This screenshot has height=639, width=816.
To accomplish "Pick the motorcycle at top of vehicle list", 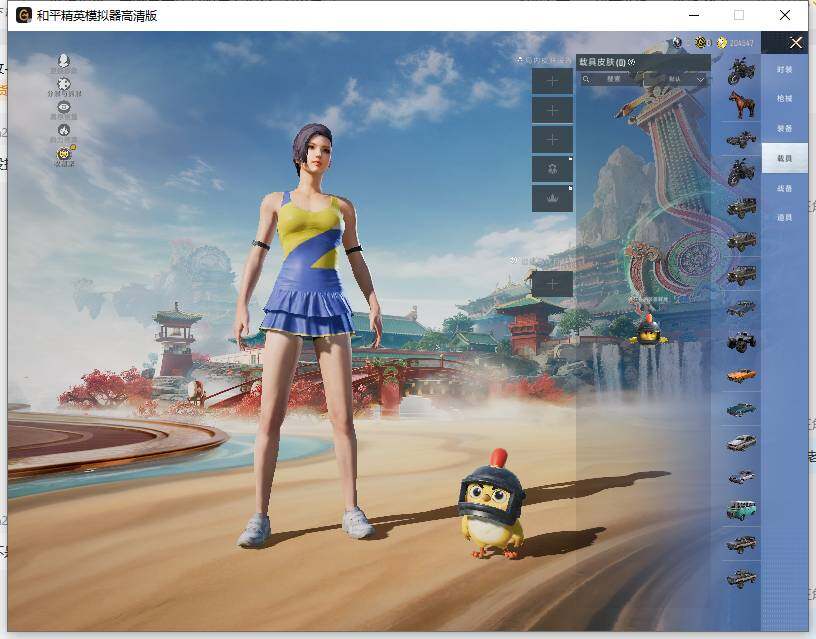I will (741, 70).
